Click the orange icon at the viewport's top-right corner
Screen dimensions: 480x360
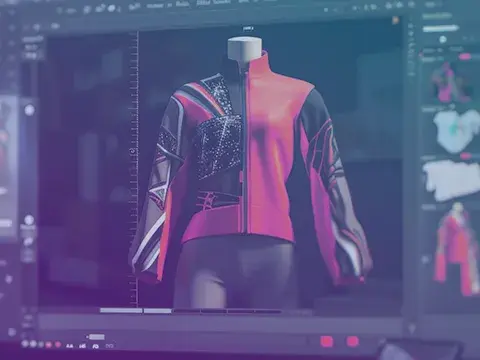tap(396, 20)
